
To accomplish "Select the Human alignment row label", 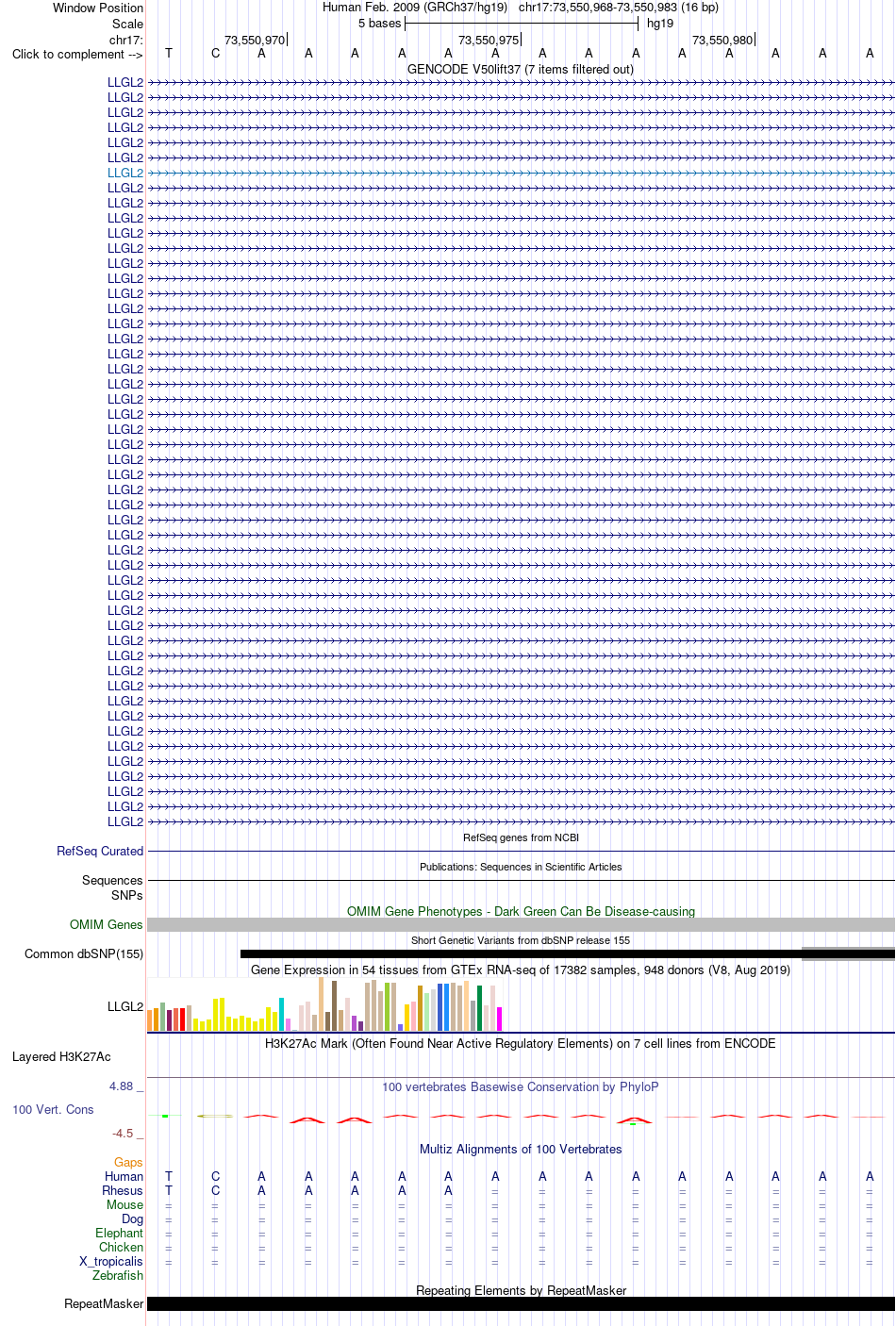I will [x=124, y=1176].
